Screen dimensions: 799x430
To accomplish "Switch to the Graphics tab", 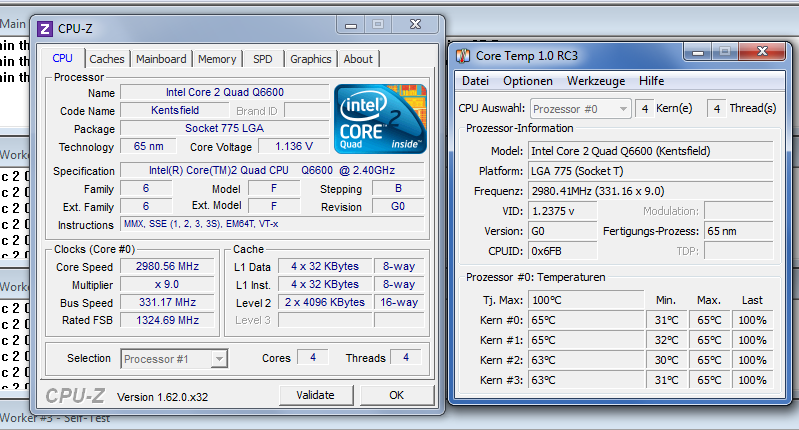I will (311, 59).
